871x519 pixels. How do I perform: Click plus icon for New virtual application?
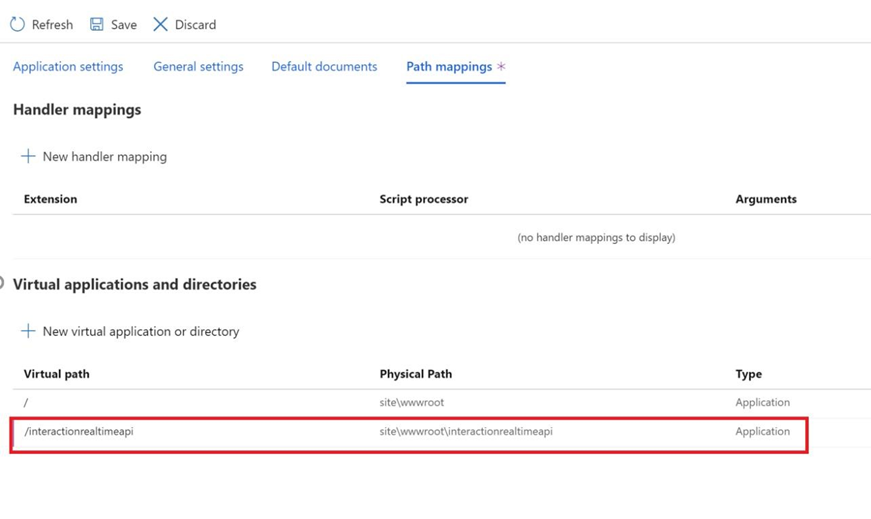[x=28, y=331]
